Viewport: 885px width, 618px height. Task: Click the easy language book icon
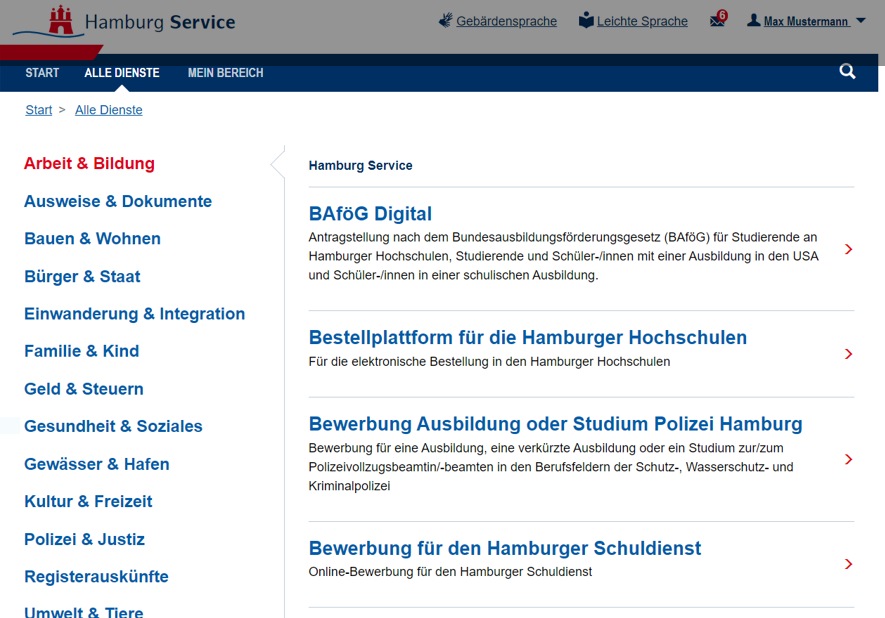(586, 20)
